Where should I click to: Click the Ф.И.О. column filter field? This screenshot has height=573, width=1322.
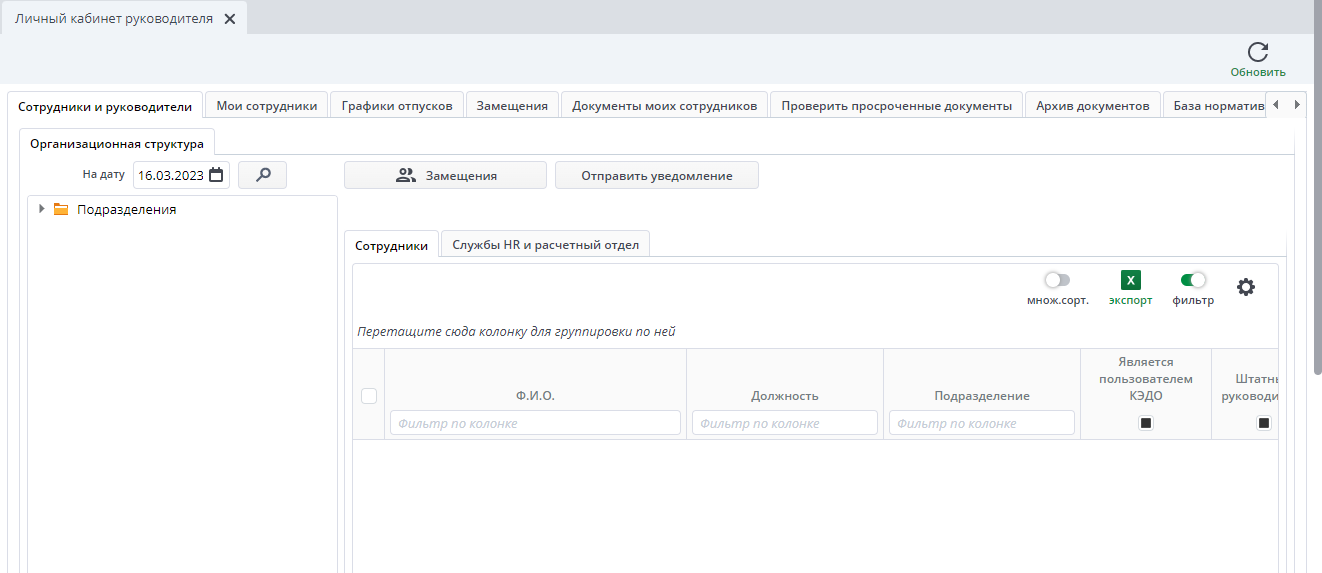pos(535,423)
